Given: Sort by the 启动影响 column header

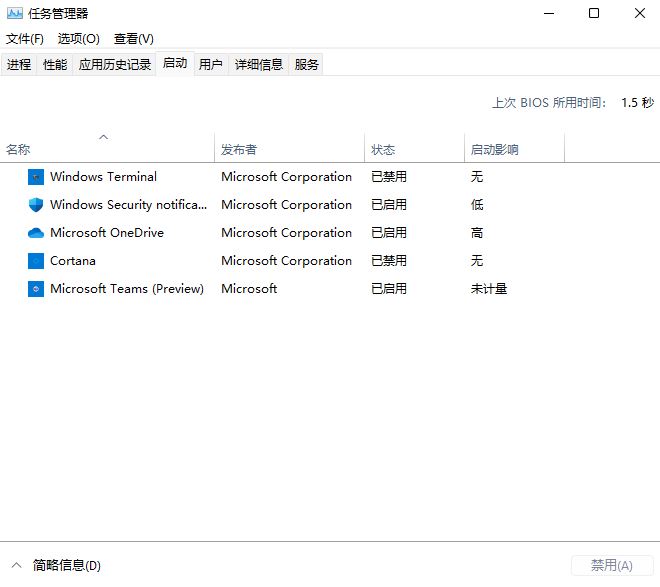Looking at the screenshot, I should [x=514, y=147].
